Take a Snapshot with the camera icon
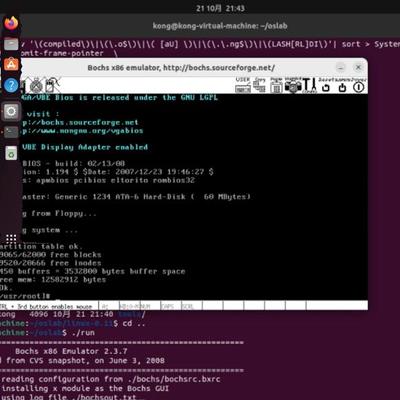Image resolution: width=400 pixels, height=400 pixels. pyautogui.click(x=293, y=85)
